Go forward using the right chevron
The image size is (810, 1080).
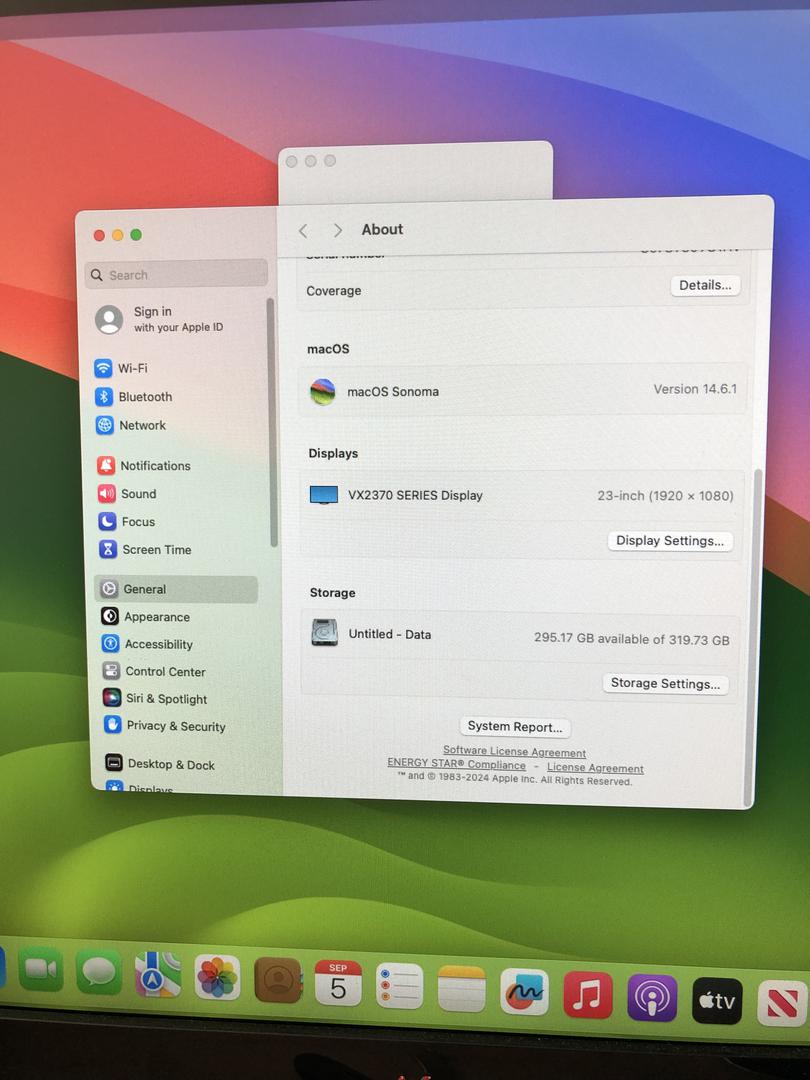(x=338, y=230)
